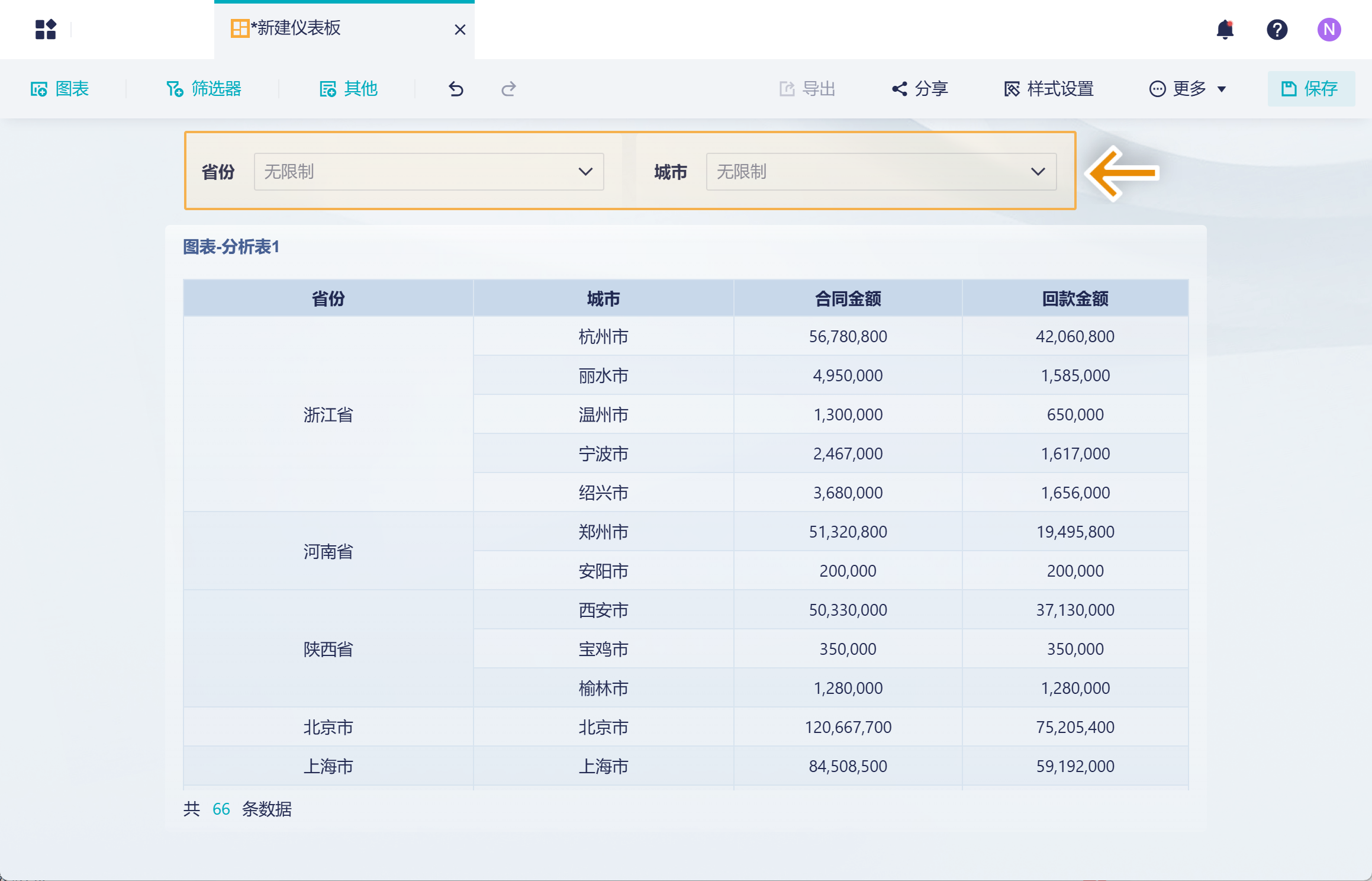Add a filter via 筛选器
The height and width of the screenshot is (881, 1372).
tap(204, 89)
